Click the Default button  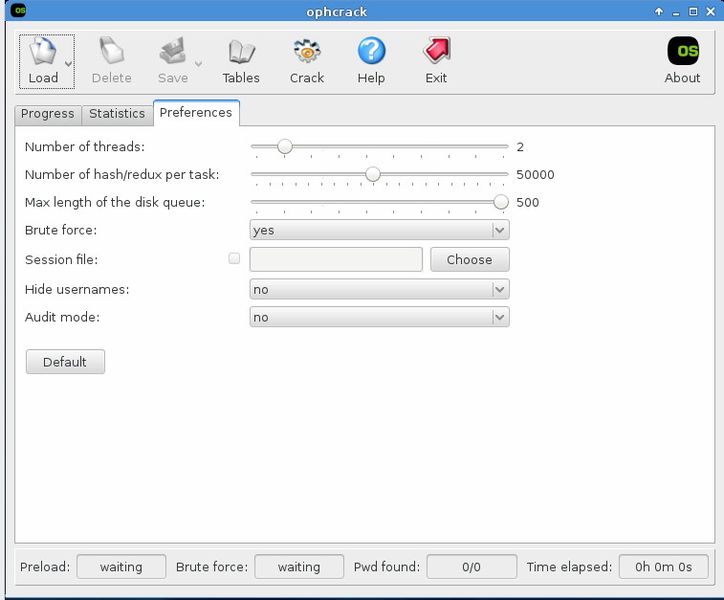(65, 362)
